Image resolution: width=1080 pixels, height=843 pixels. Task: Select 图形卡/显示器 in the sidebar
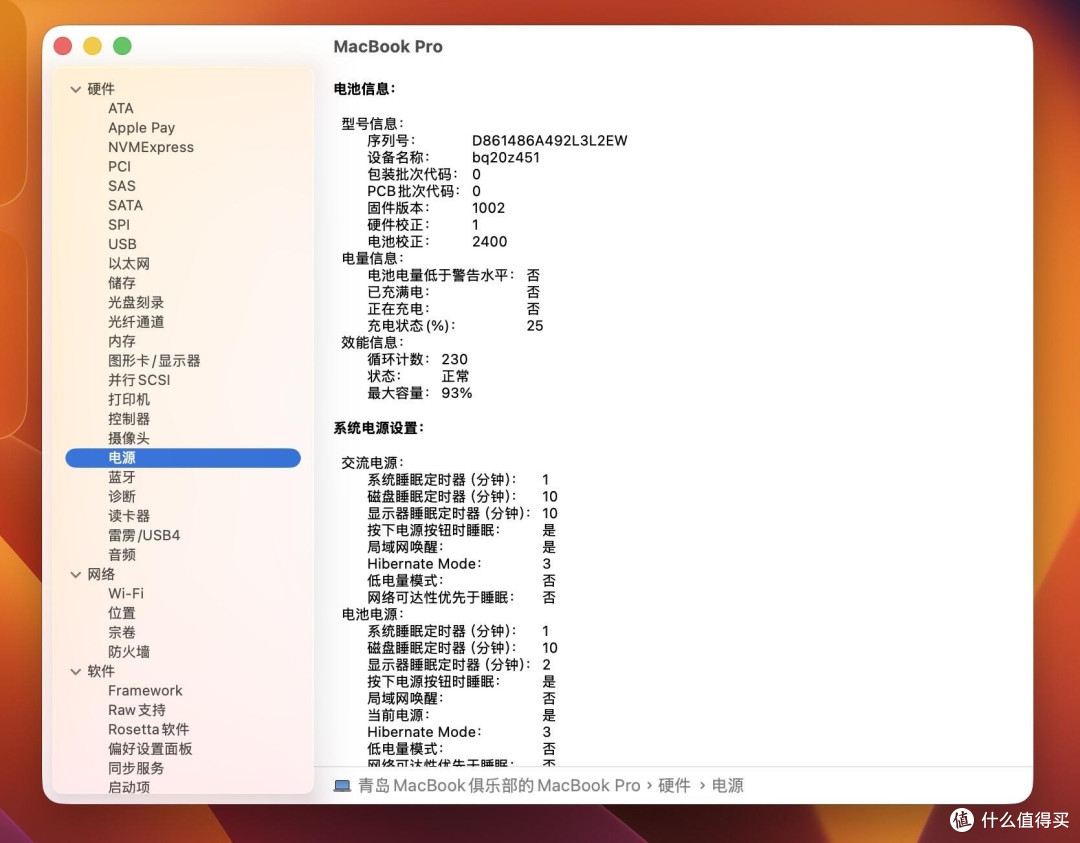pos(154,360)
